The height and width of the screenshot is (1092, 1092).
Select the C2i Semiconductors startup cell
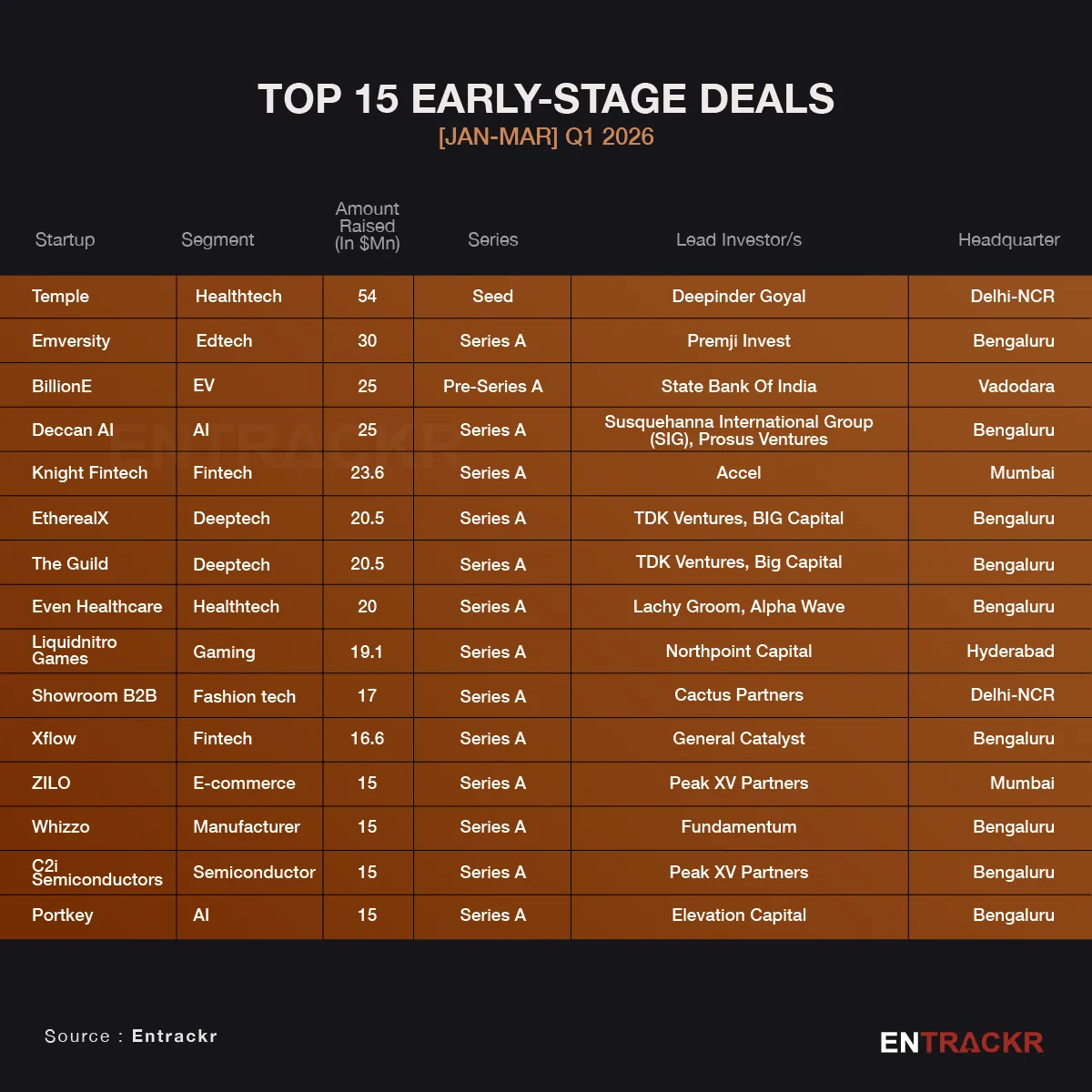point(96,872)
